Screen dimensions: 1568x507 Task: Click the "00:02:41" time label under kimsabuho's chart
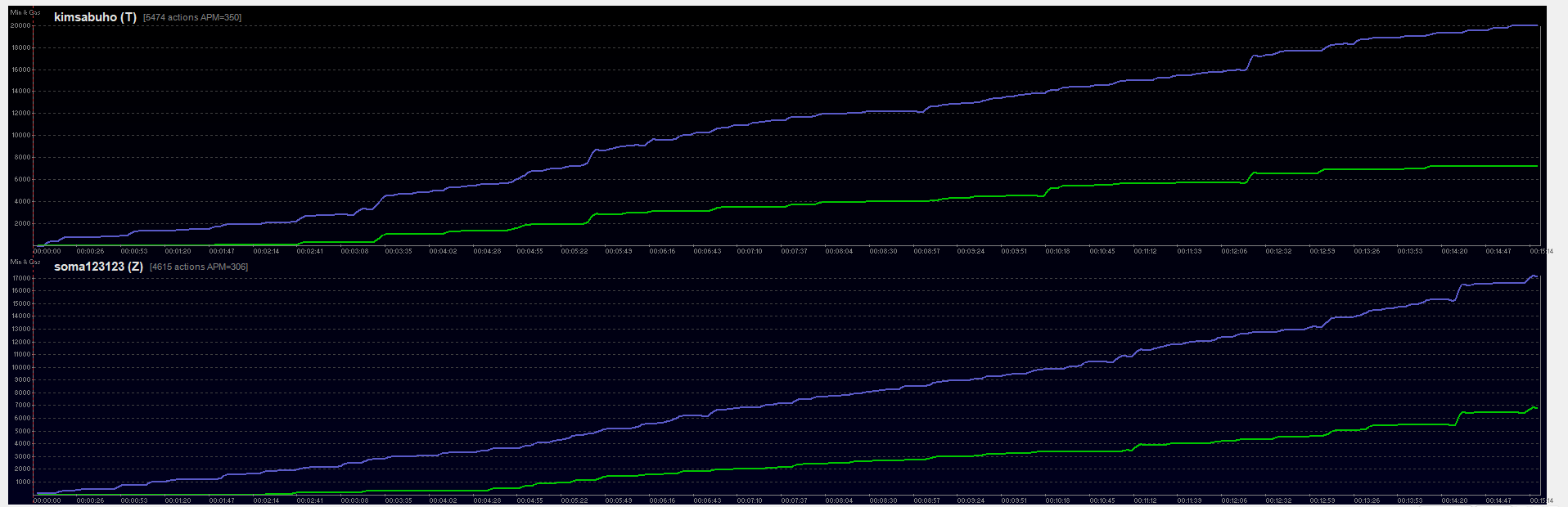click(310, 251)
